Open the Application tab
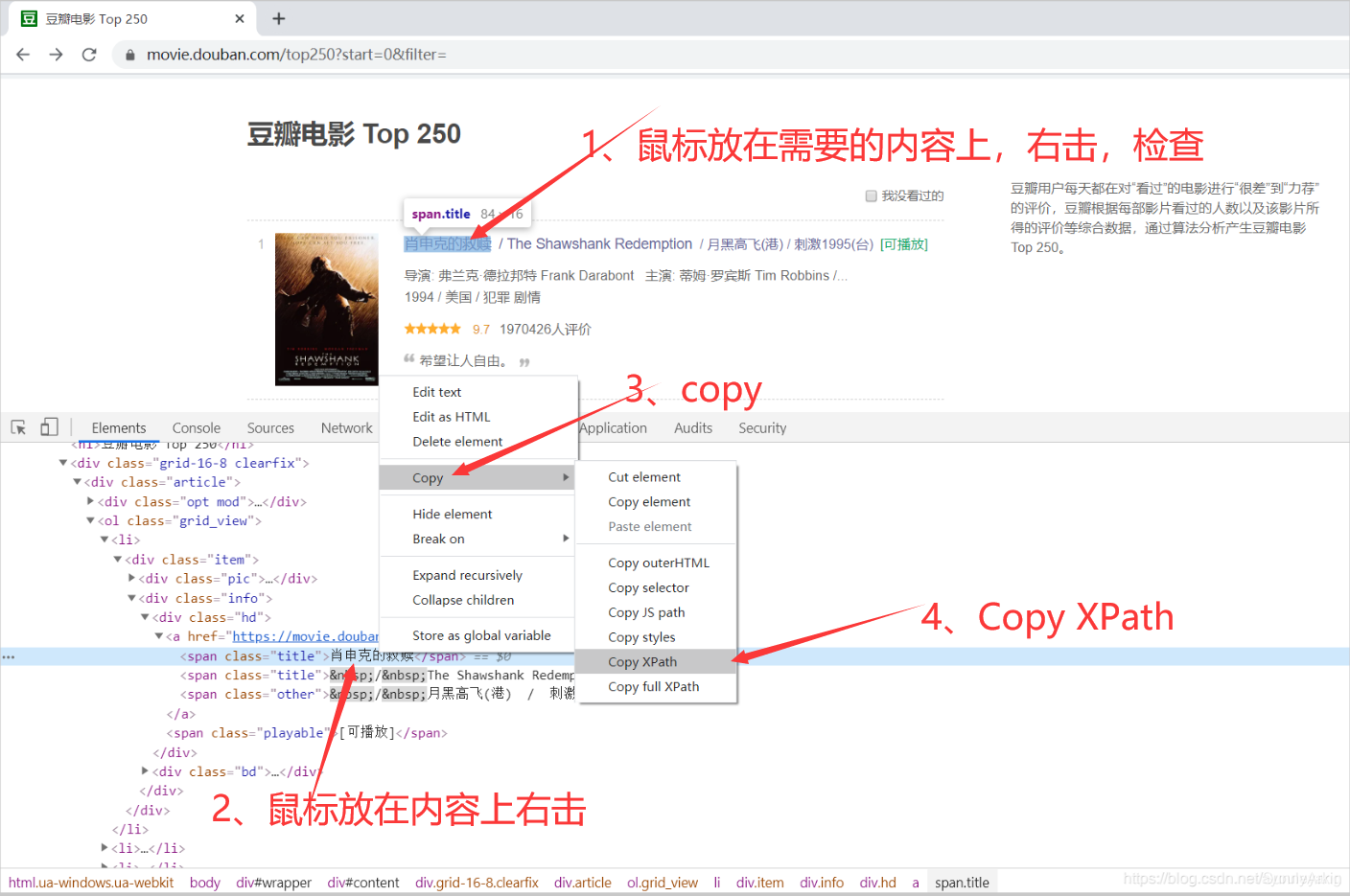1350x896 pixels. tap(613, 427)
